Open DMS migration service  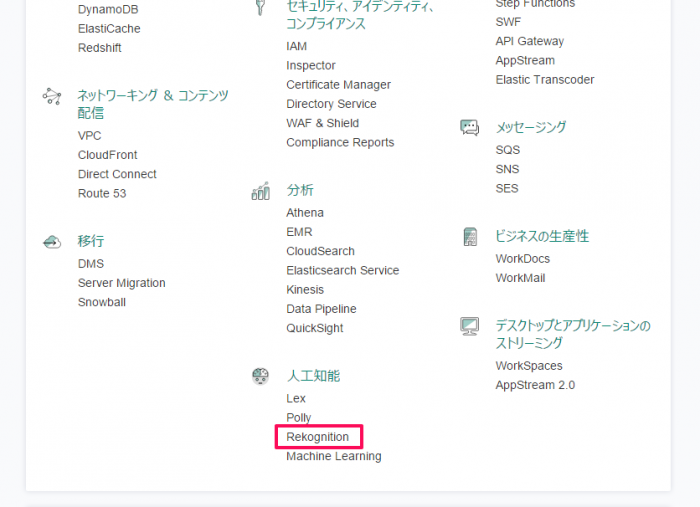[x=91, y=264]
